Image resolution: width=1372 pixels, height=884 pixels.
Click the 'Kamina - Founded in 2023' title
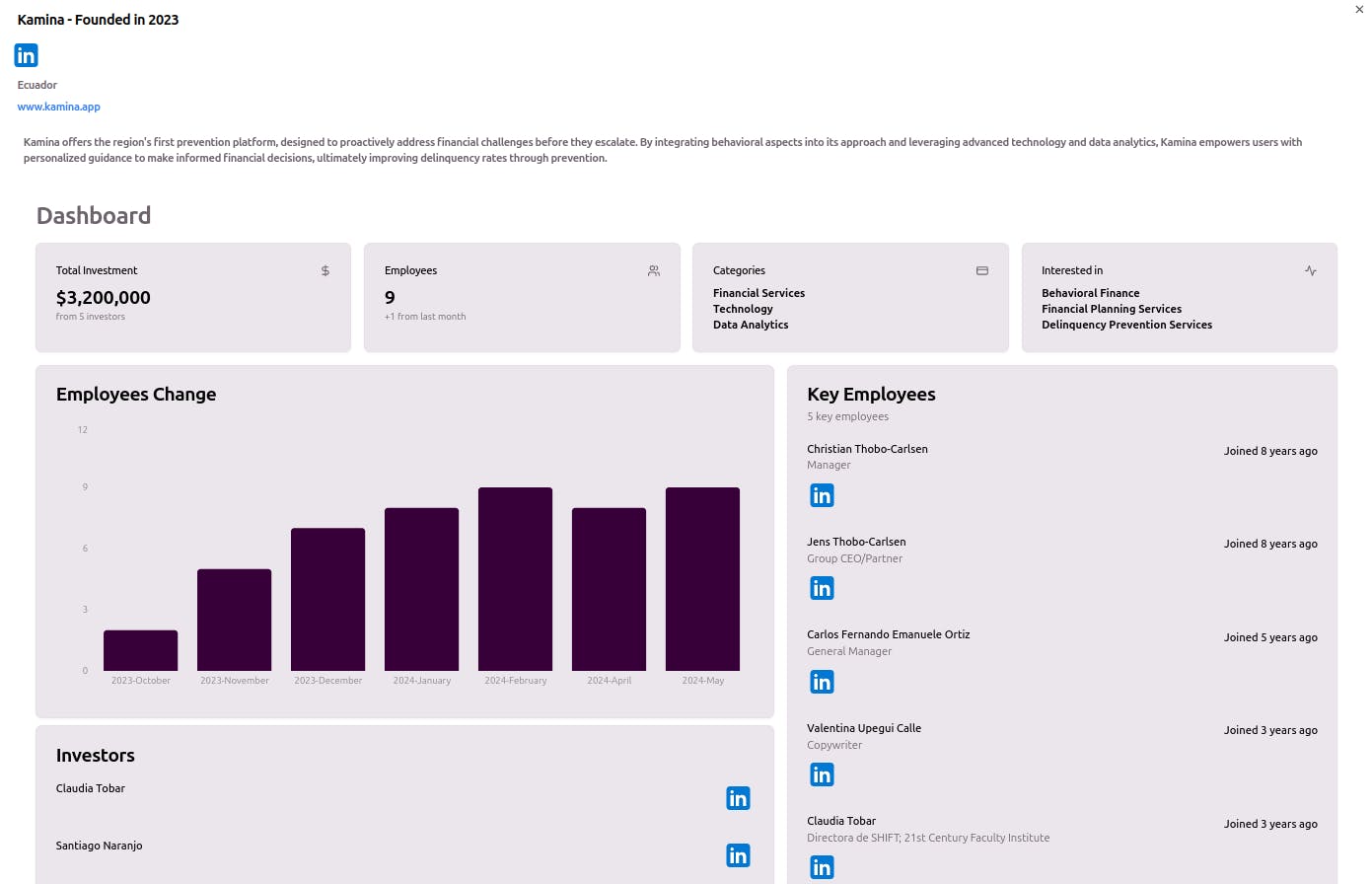click(x=98, y=20)
